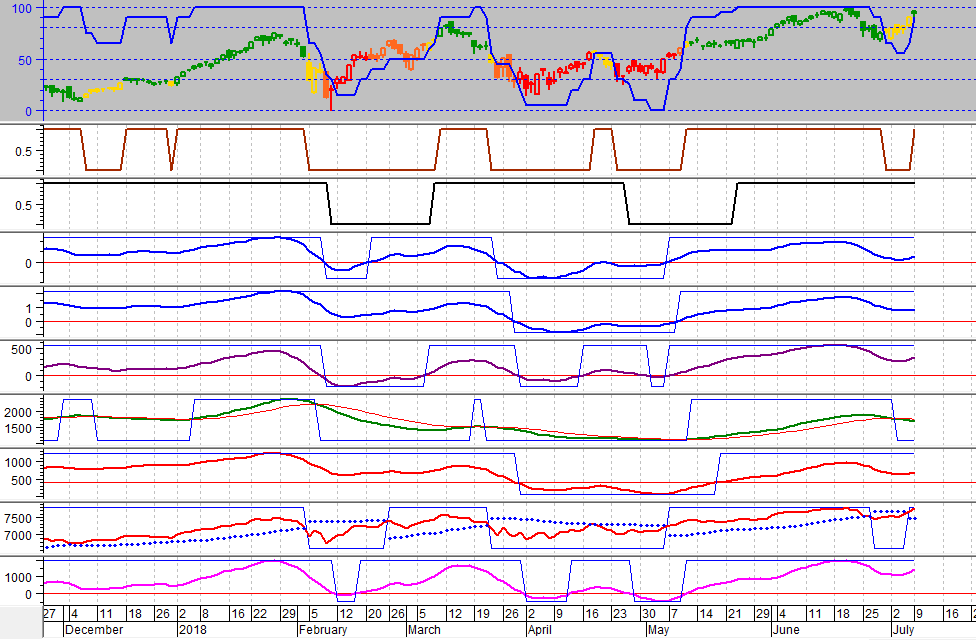Select the 2018 year label on the axis
976x640 pixels.
tap(191, 630)
